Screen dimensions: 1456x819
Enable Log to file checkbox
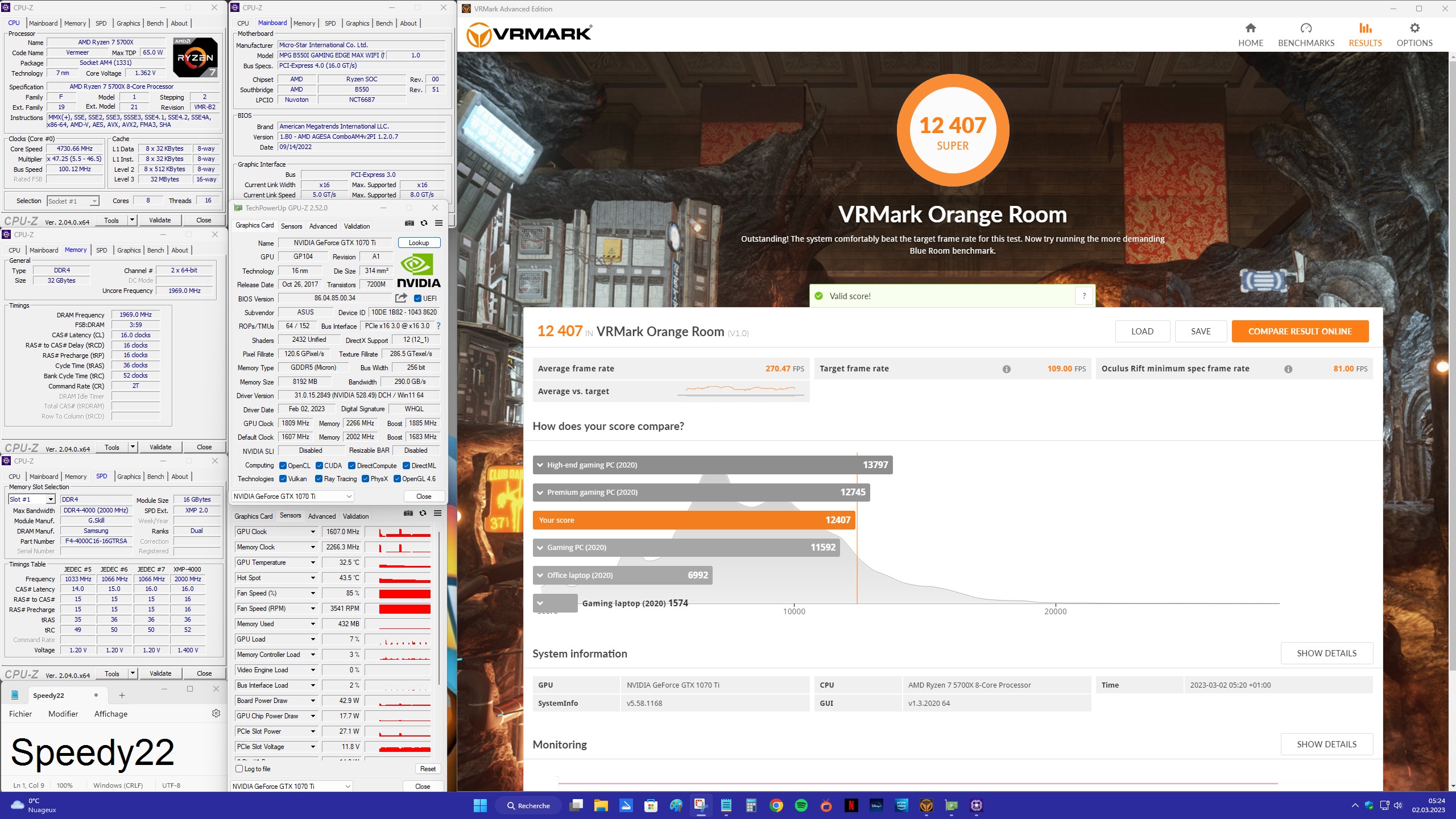click(x=239, y=769)
